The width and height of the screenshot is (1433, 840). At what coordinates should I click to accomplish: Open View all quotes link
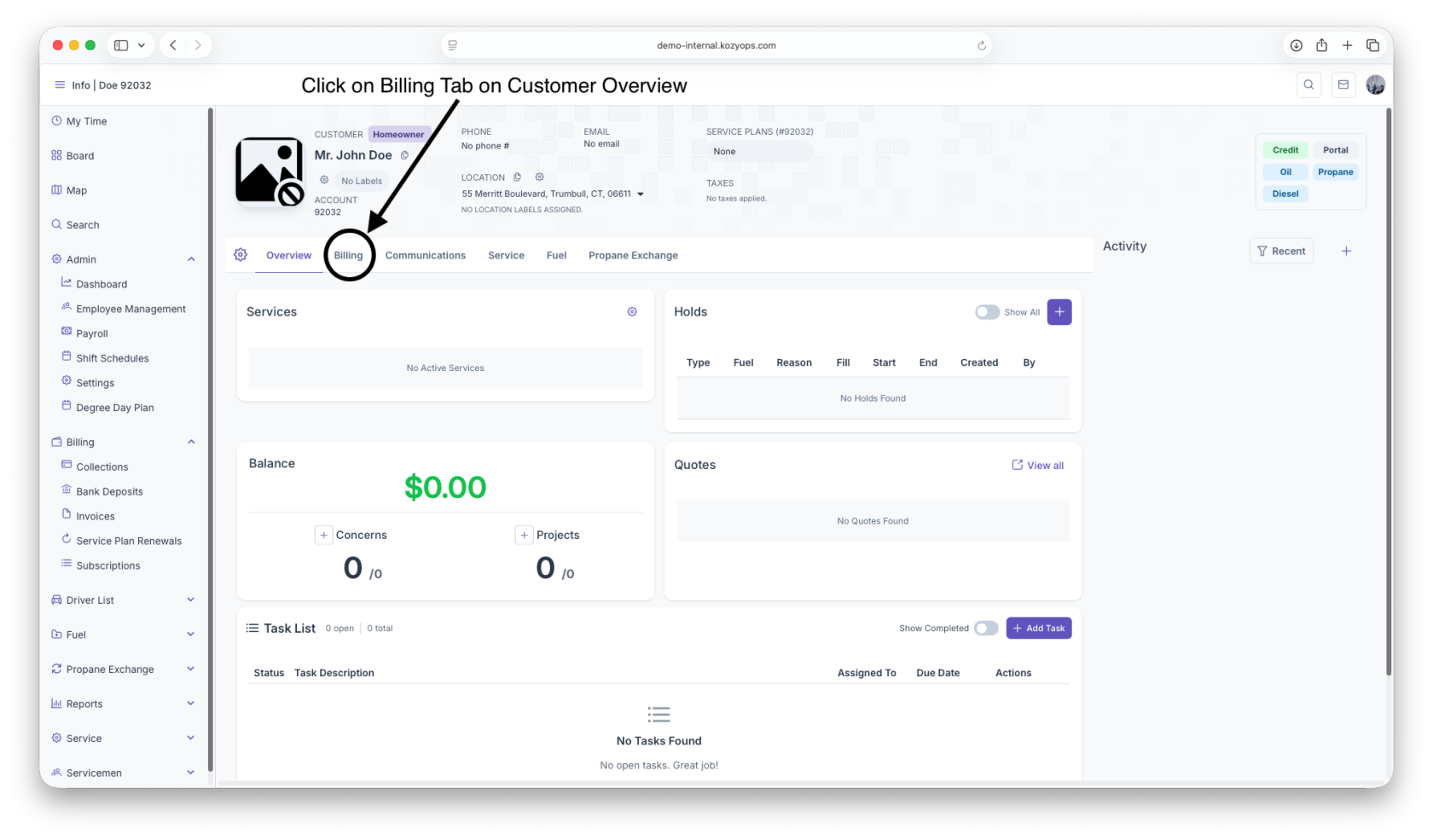1038,466
